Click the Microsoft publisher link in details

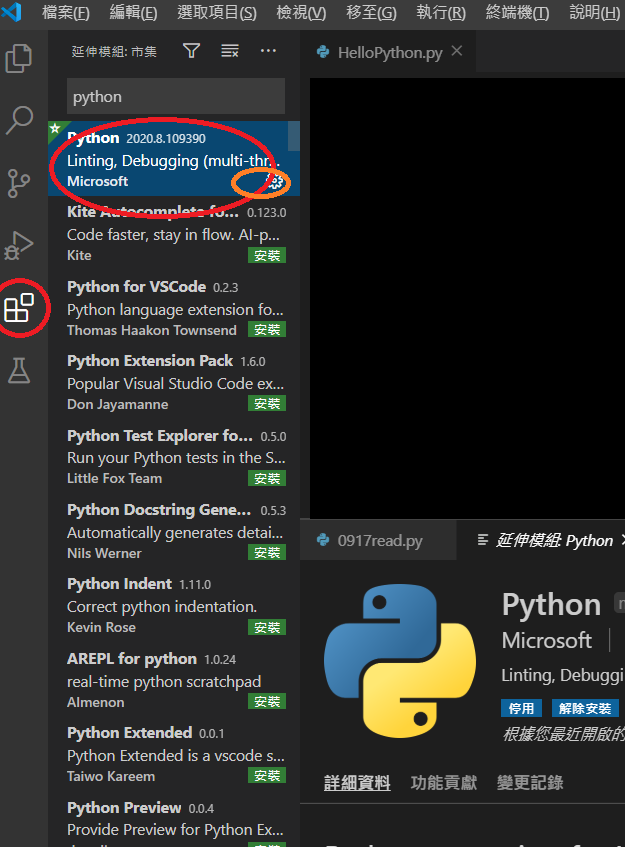pos(547,641)
